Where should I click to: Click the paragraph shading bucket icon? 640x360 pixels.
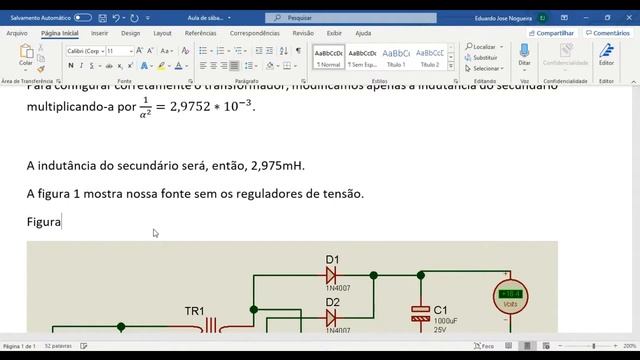coord(270,66)
